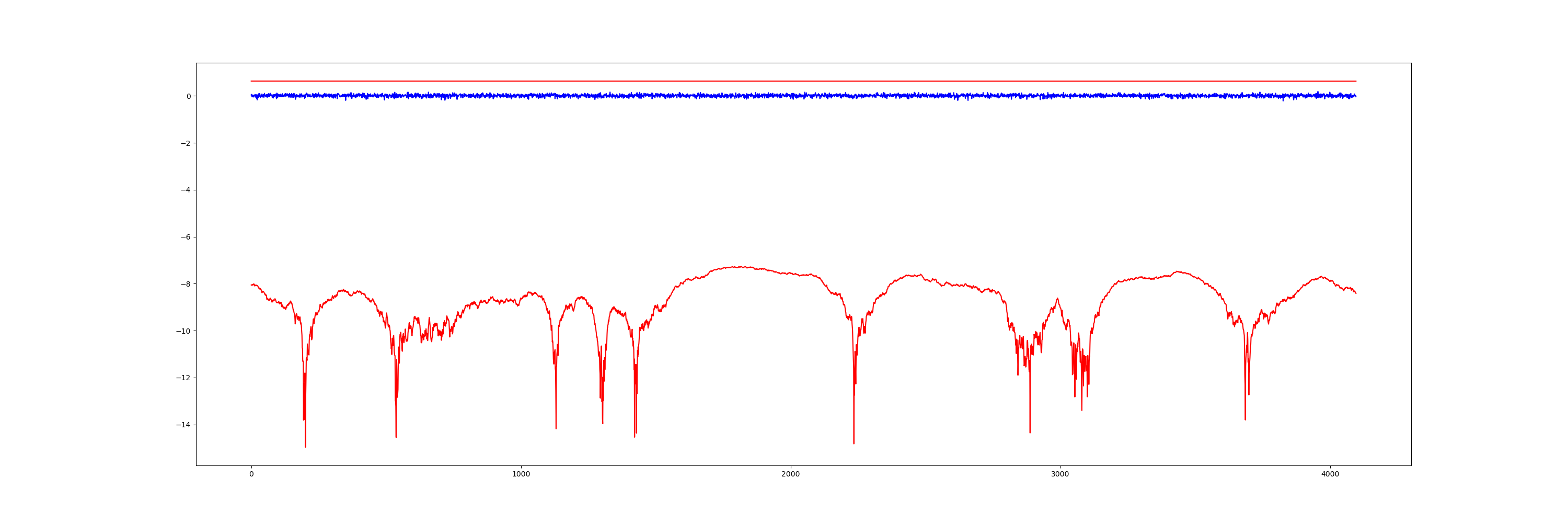Click the x-axis tick label 1000
This screenshot has width=1568, height=523.
click(521, 474)
